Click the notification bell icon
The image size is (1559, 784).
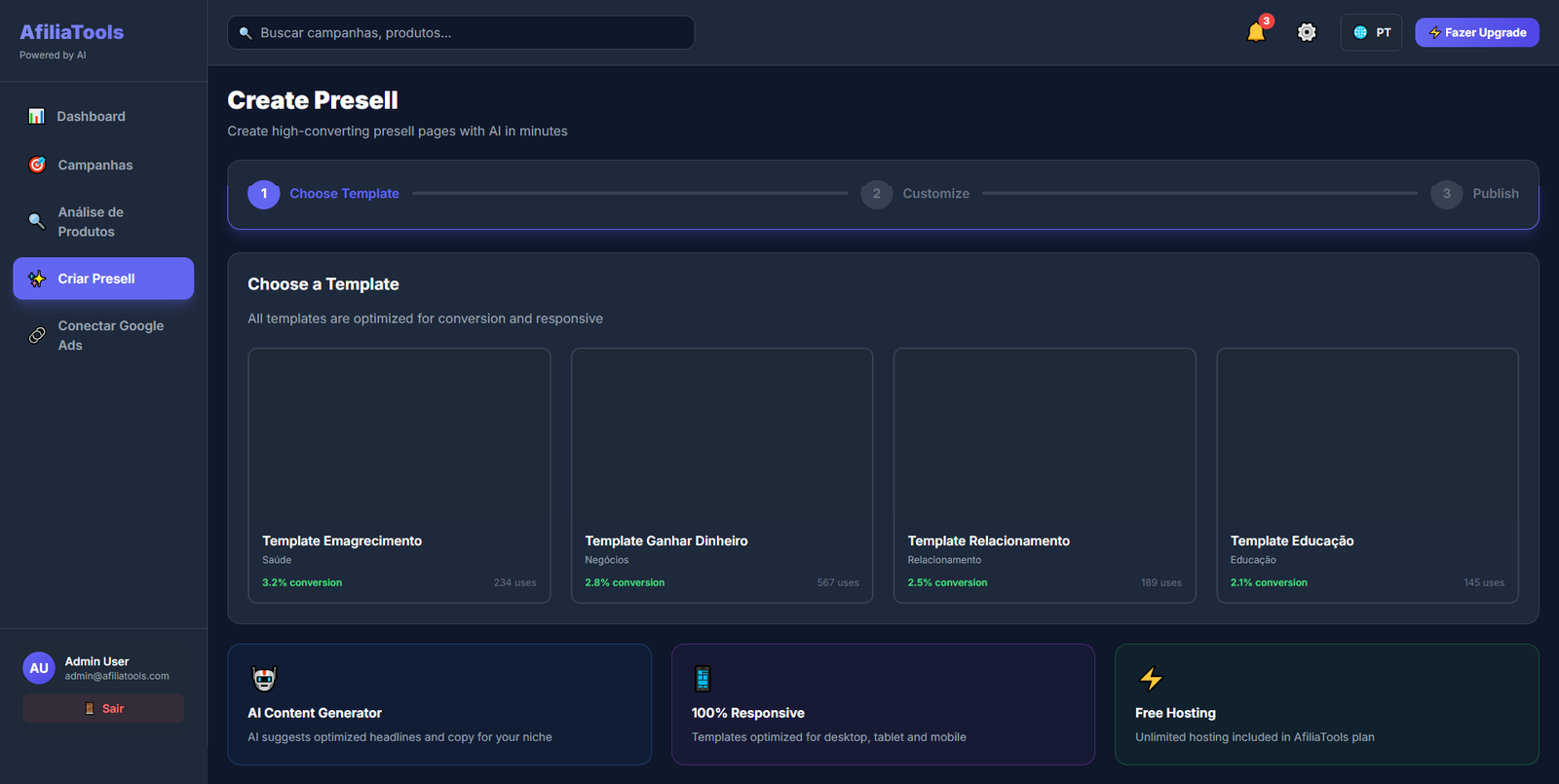1256,32
